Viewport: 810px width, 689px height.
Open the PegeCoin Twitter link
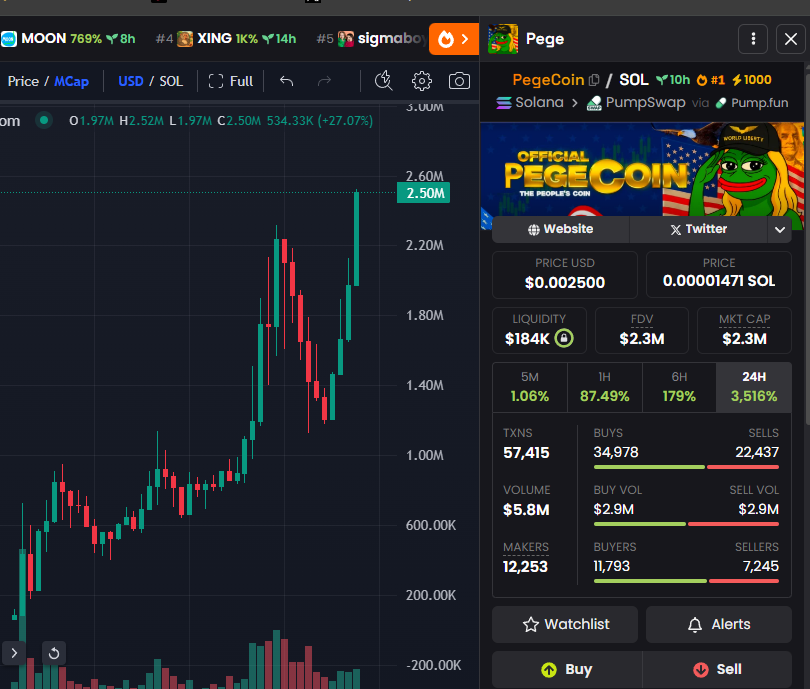coord(698,229)
